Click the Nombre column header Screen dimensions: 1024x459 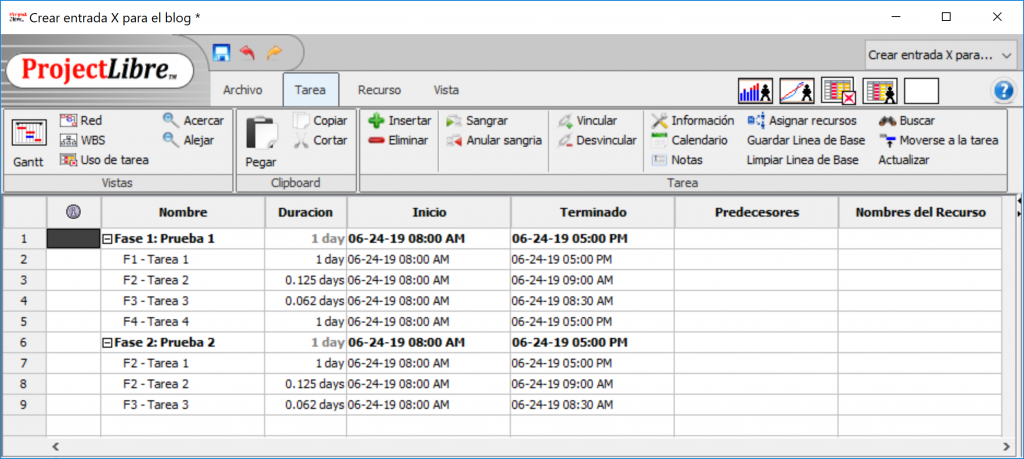[183, 212]
